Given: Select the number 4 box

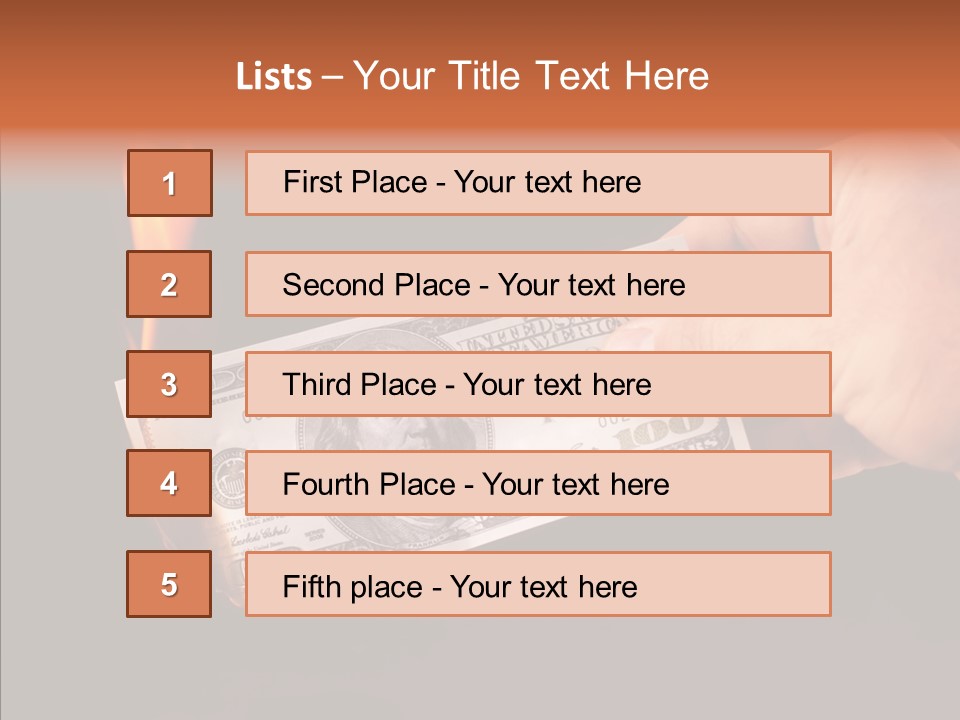Looking at the screenshot, I should (170, 483).
